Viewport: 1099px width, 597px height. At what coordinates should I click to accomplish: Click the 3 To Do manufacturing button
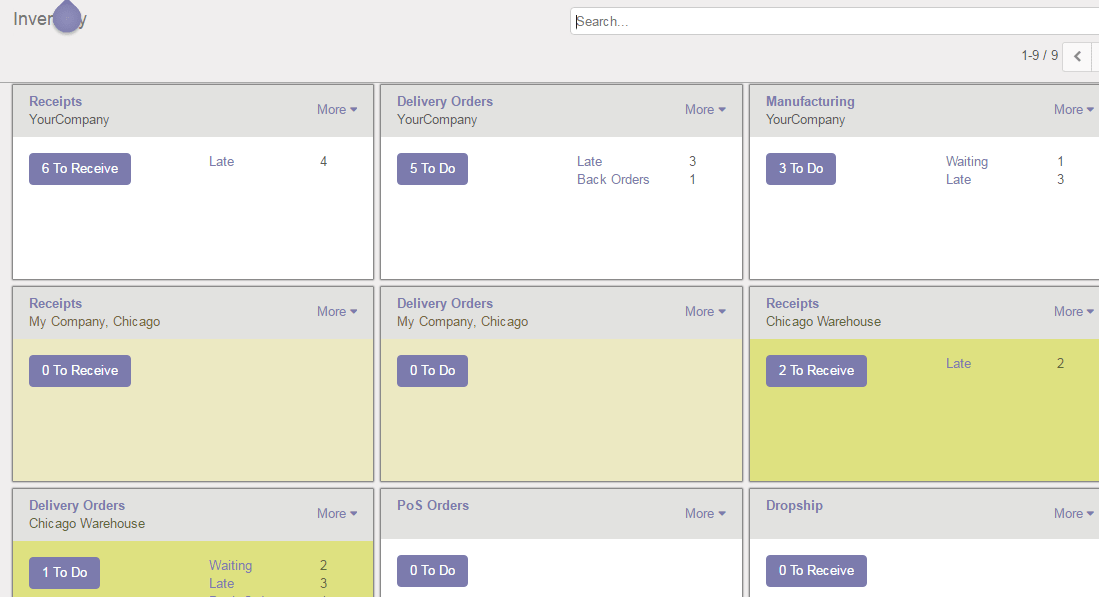(801, 169)
